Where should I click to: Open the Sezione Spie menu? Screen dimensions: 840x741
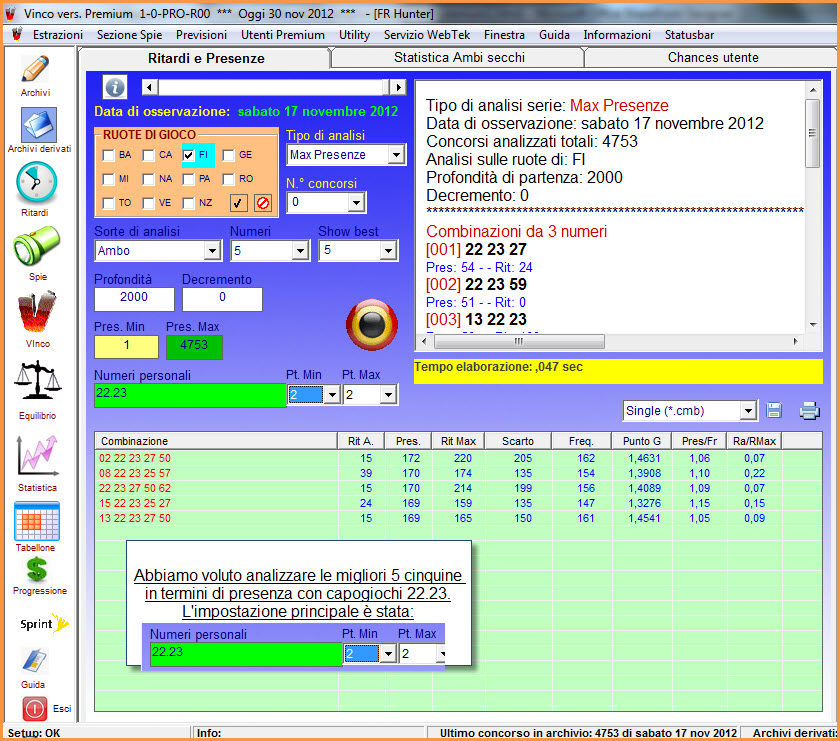[129, 35]
